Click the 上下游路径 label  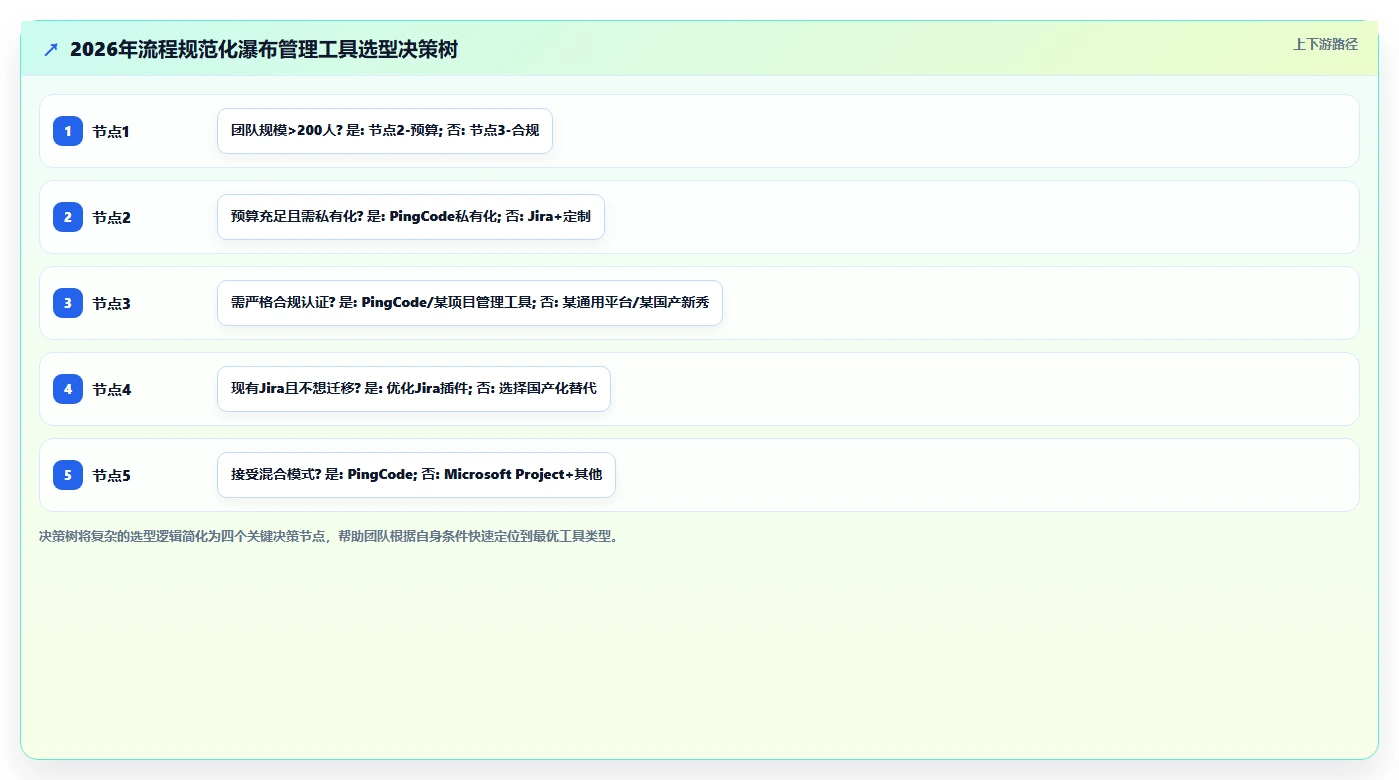click(x=1325, y=44)
